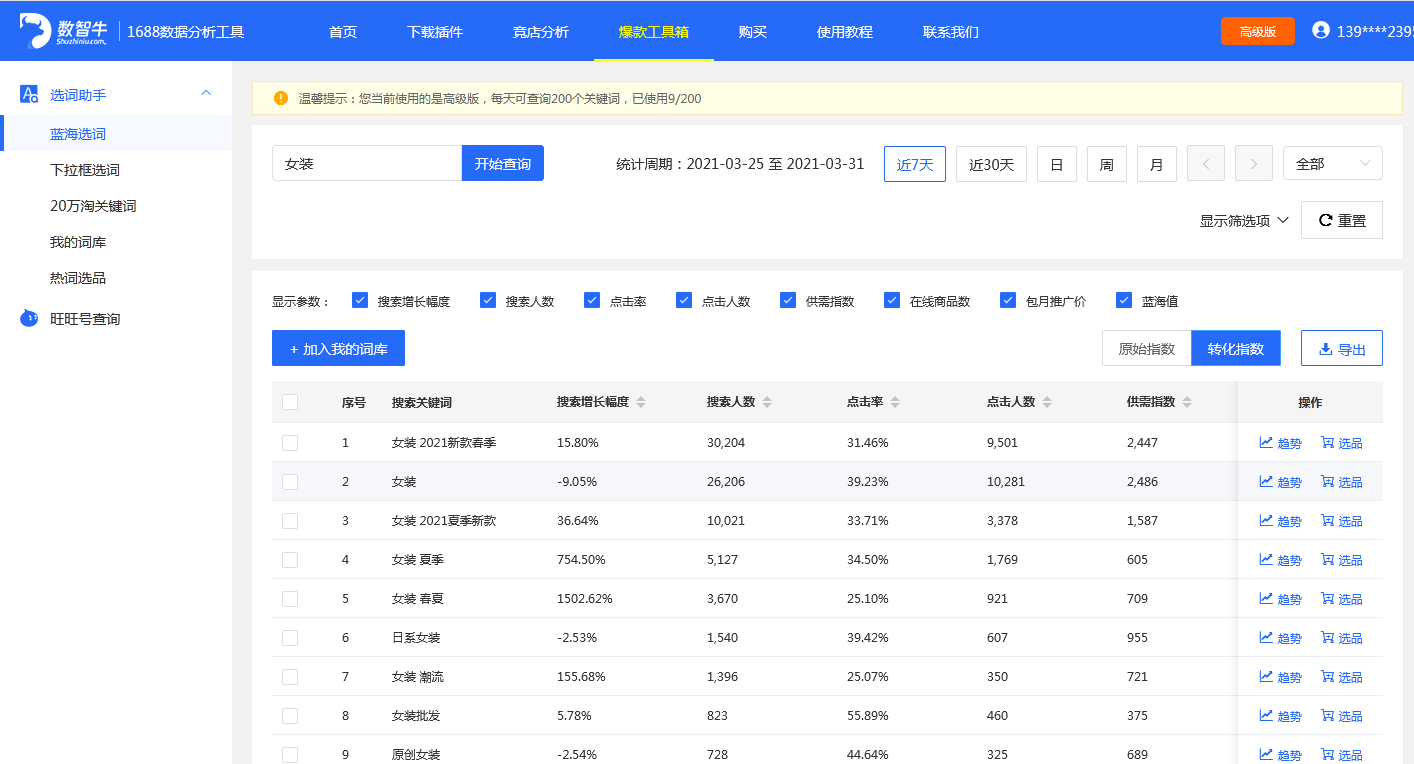Toggle 在线商品数 display parameter checkbox
Screen dimensions: 1414x764
pos(892,300)
